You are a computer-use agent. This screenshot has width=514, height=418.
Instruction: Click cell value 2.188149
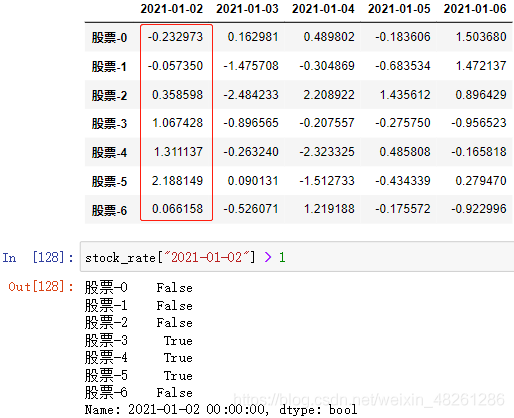pyautogui.click(x=177, y=181)
